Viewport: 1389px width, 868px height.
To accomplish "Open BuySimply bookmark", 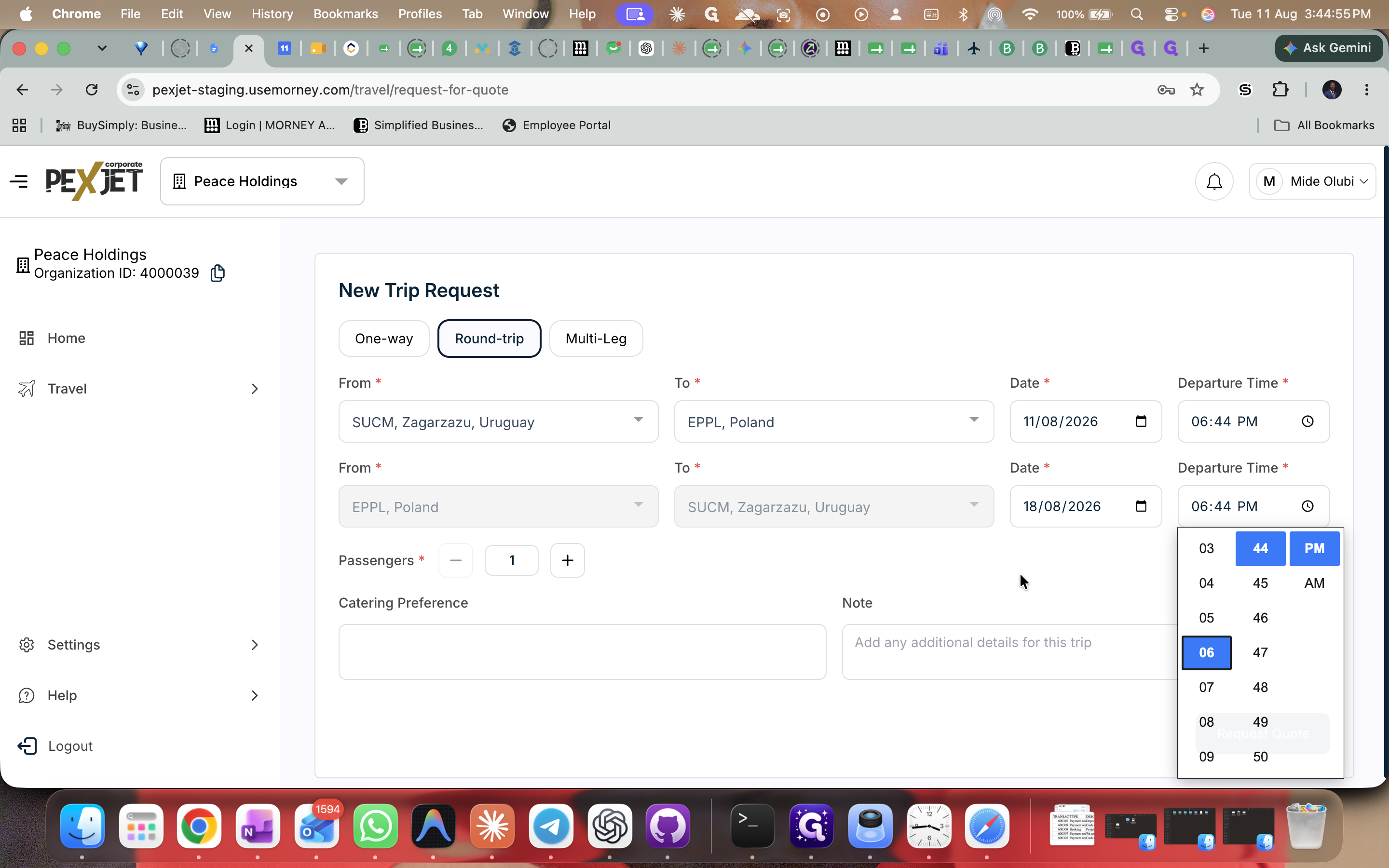I will point(122,125).
